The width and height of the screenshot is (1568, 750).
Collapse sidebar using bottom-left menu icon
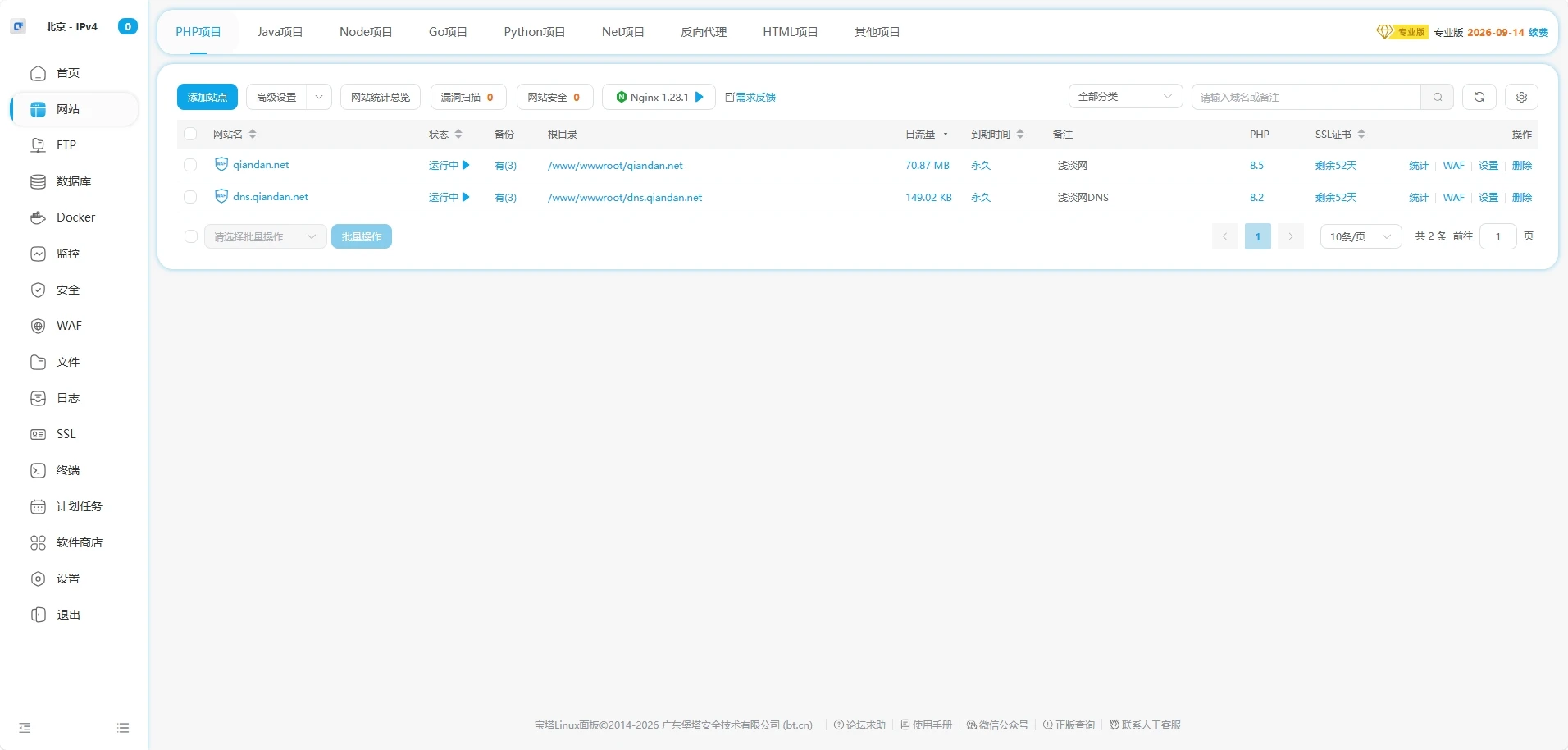coord(25,728)
